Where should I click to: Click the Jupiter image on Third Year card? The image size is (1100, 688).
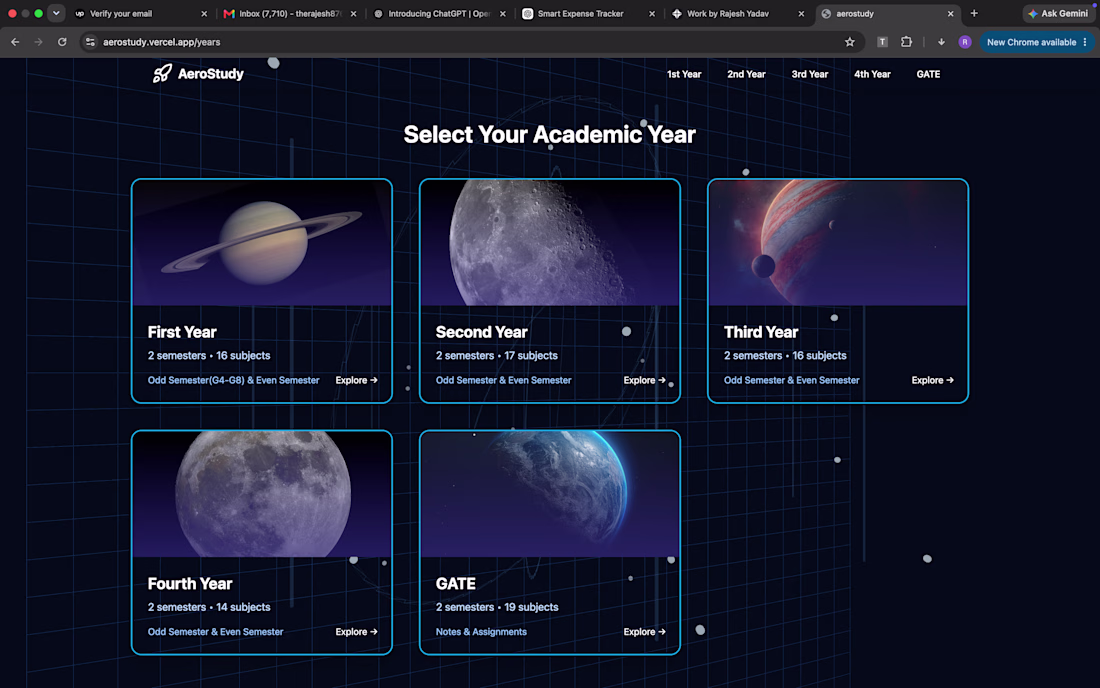[838, 243]
